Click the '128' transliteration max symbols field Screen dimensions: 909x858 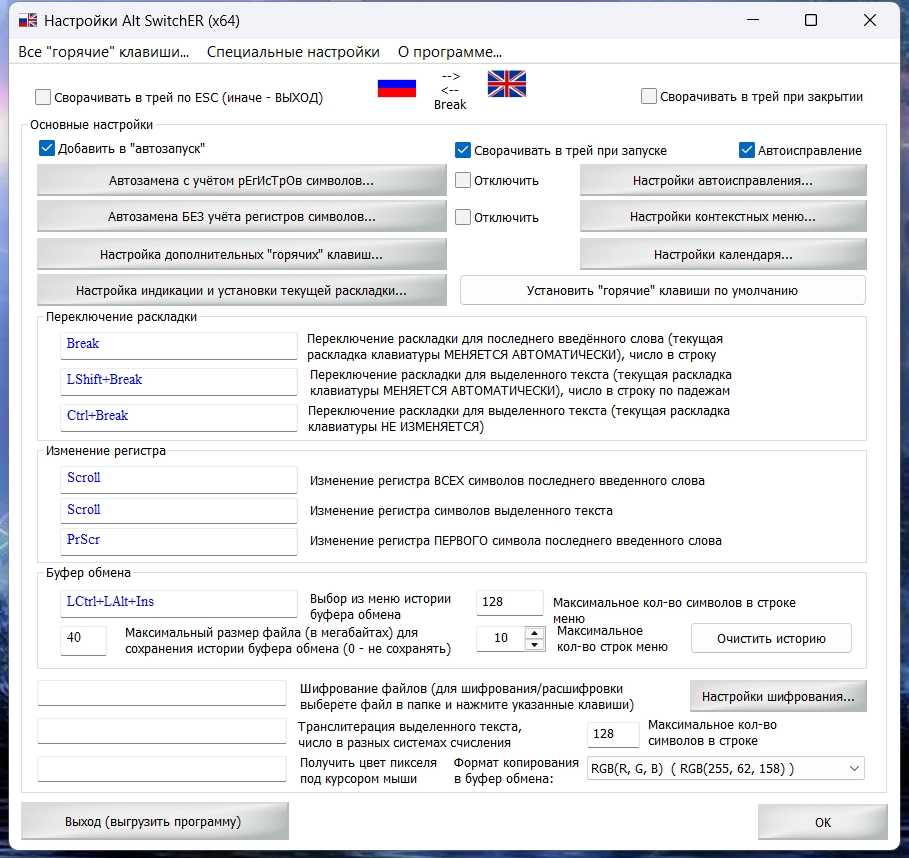[613, 734]
